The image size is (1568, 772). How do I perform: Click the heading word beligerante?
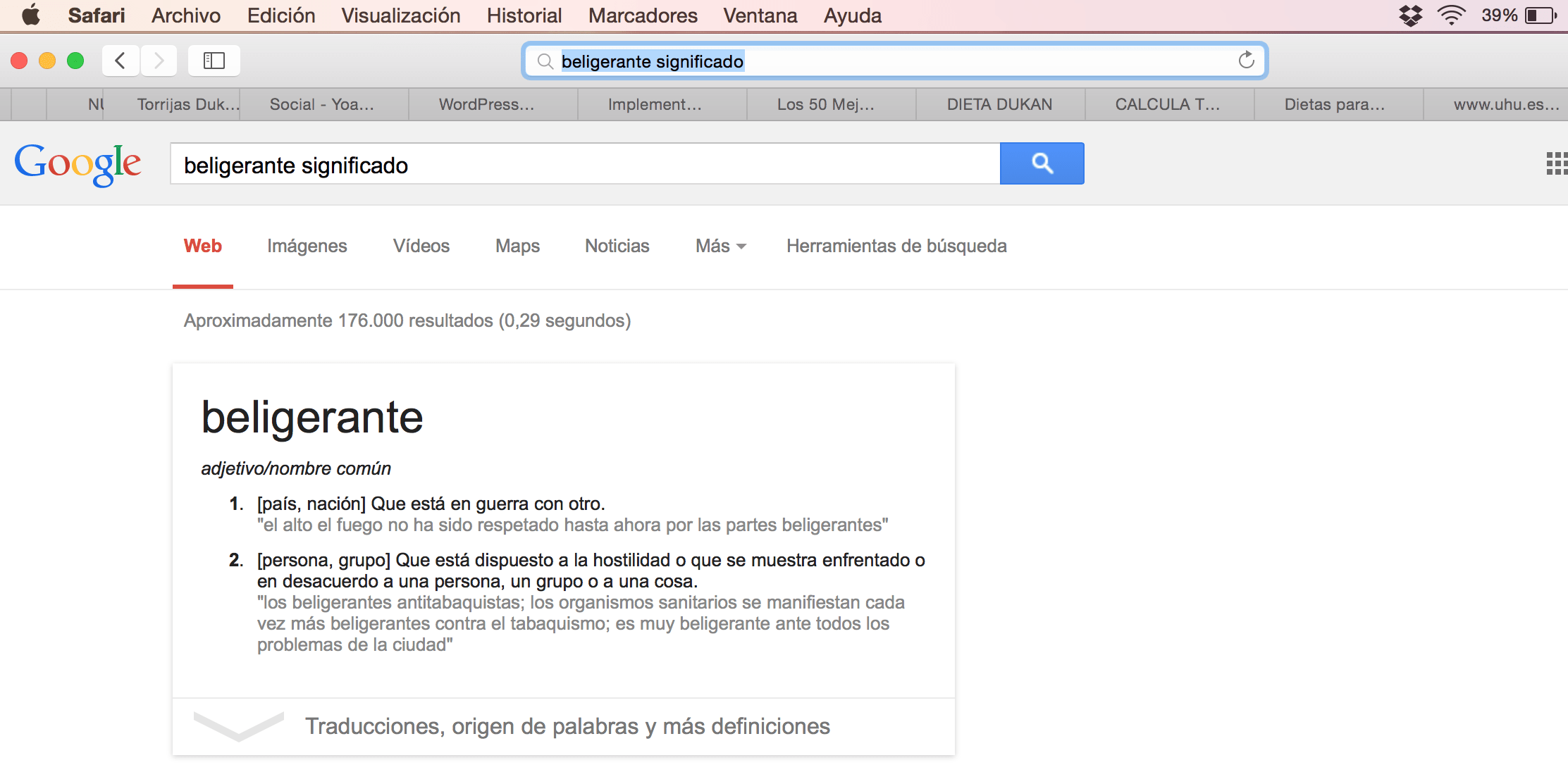(312, 418)
